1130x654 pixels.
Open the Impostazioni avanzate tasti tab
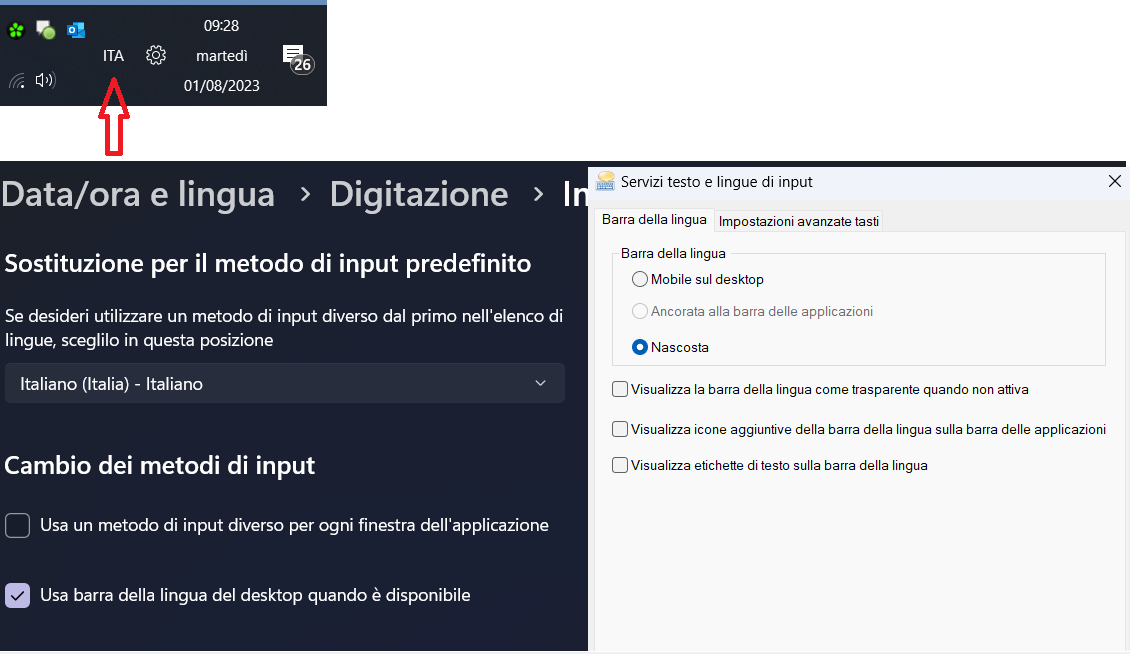point(798,221)
